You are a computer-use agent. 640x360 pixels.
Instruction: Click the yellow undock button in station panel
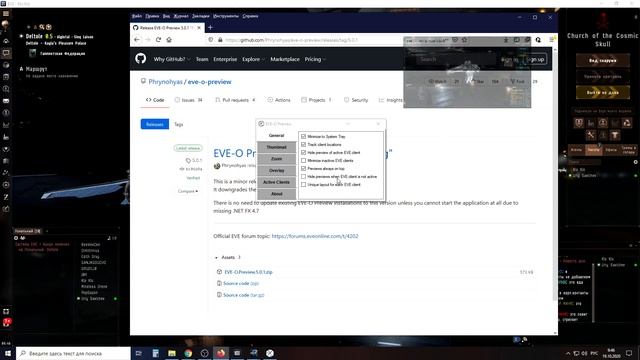tap(603, 92)
